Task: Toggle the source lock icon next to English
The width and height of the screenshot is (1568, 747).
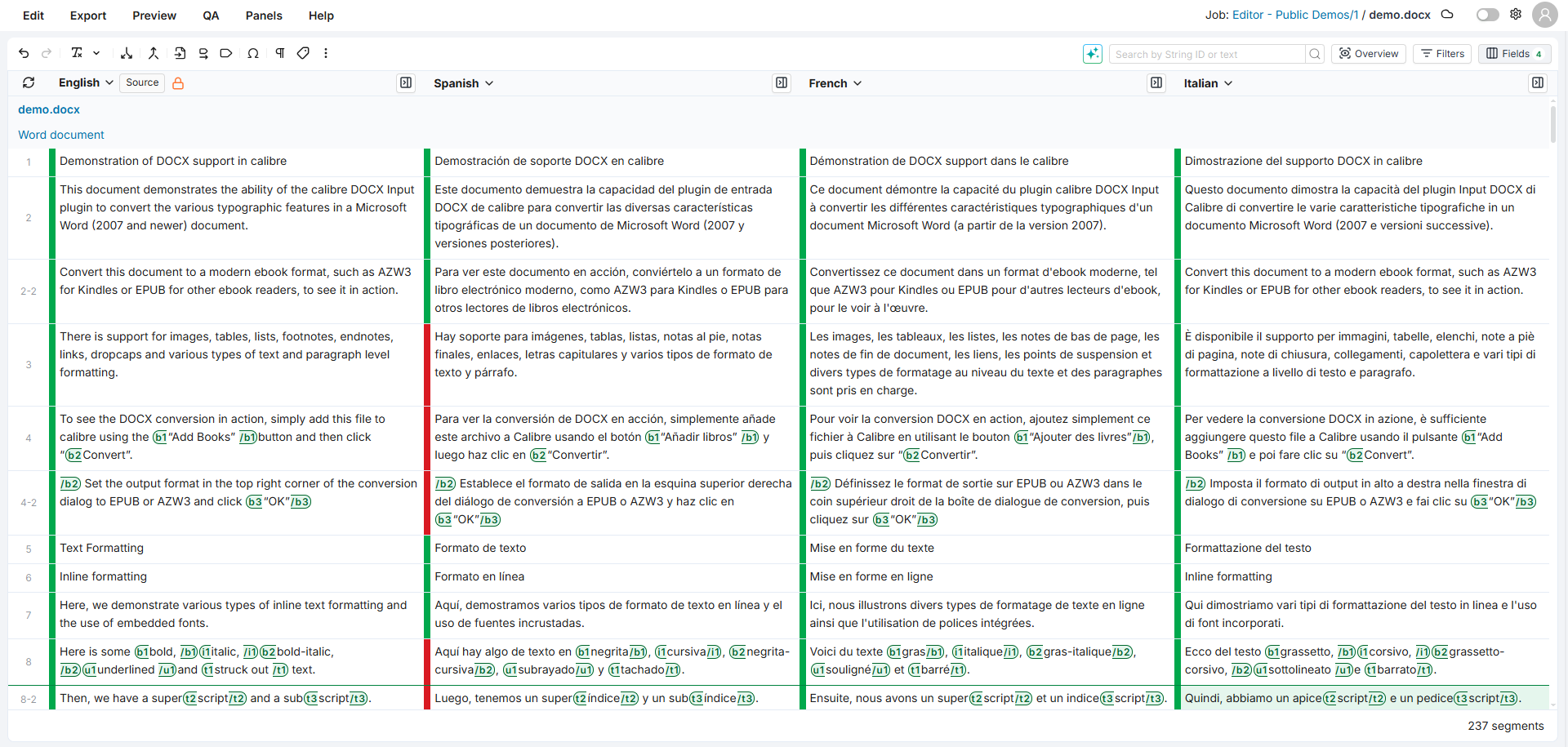Action: (178, 82)
